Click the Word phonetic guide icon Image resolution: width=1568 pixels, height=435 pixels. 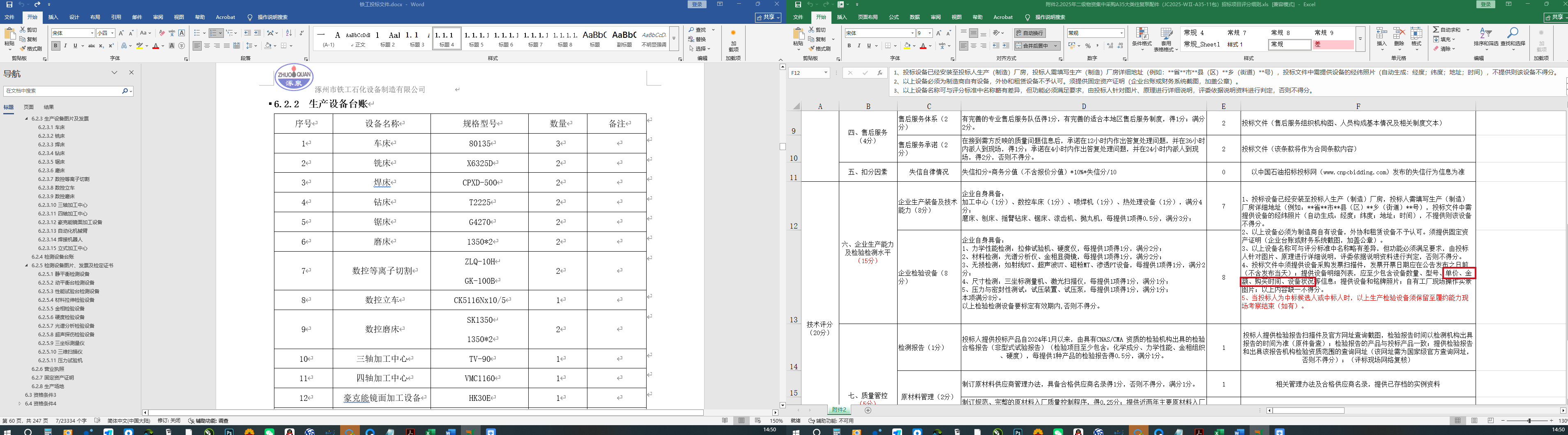[x=172, y=33]
